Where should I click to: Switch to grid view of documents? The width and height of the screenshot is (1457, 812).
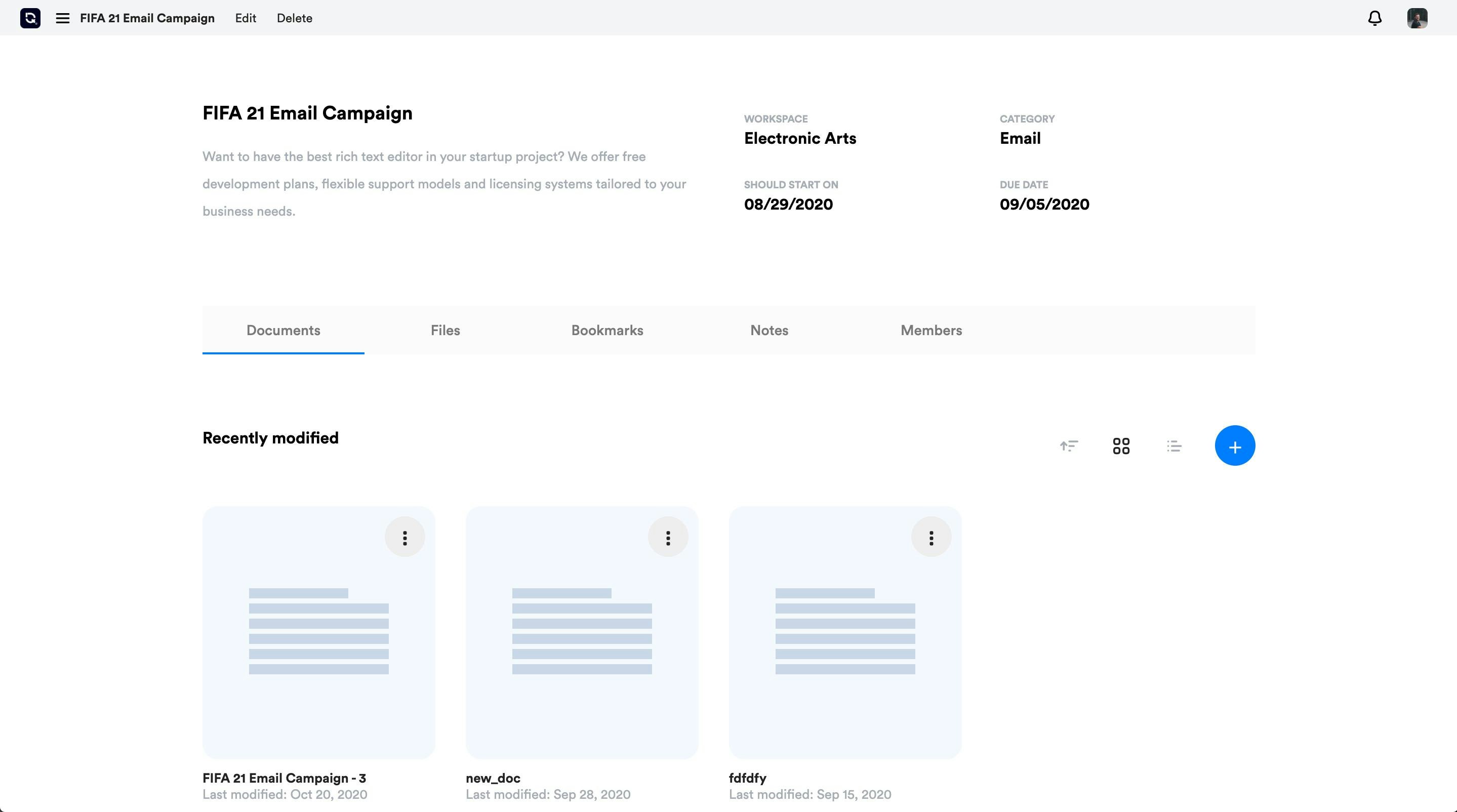coord(1121,445)
